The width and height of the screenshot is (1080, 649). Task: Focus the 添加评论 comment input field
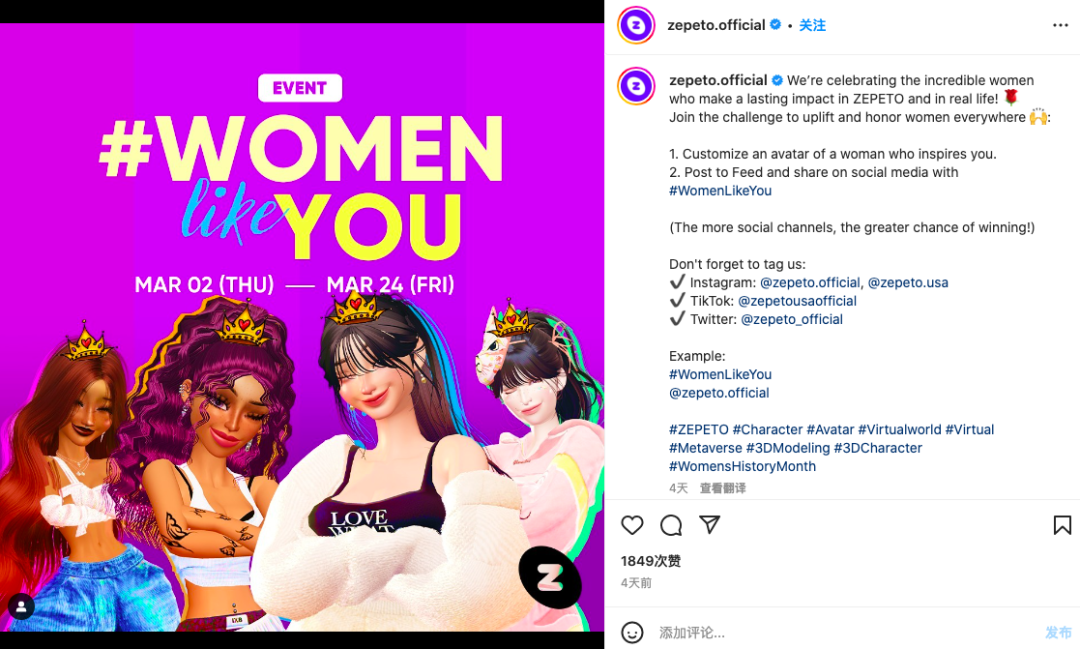(847, 632)
